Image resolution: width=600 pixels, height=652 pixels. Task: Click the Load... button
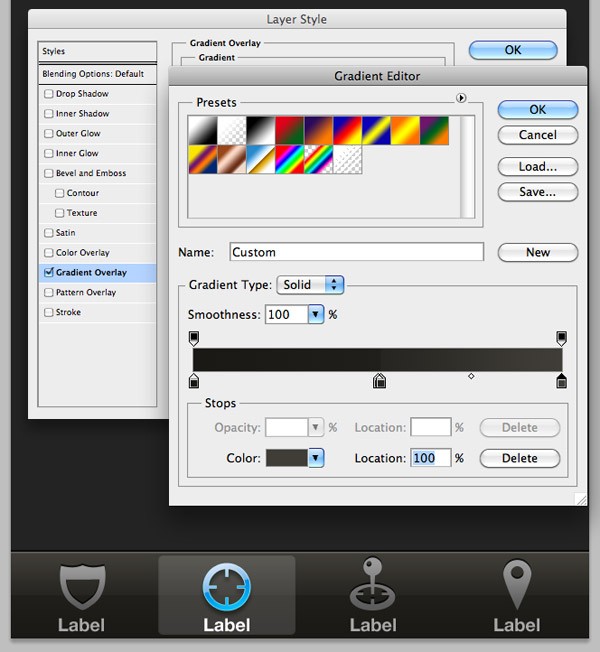click(x=538, y=167)
